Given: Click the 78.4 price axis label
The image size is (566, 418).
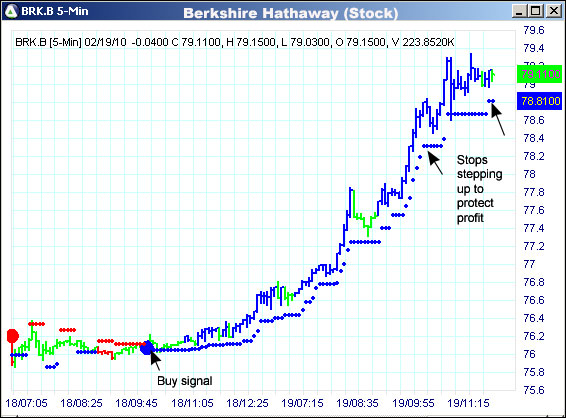Looking at the screenshot, I should click(534, 138).
